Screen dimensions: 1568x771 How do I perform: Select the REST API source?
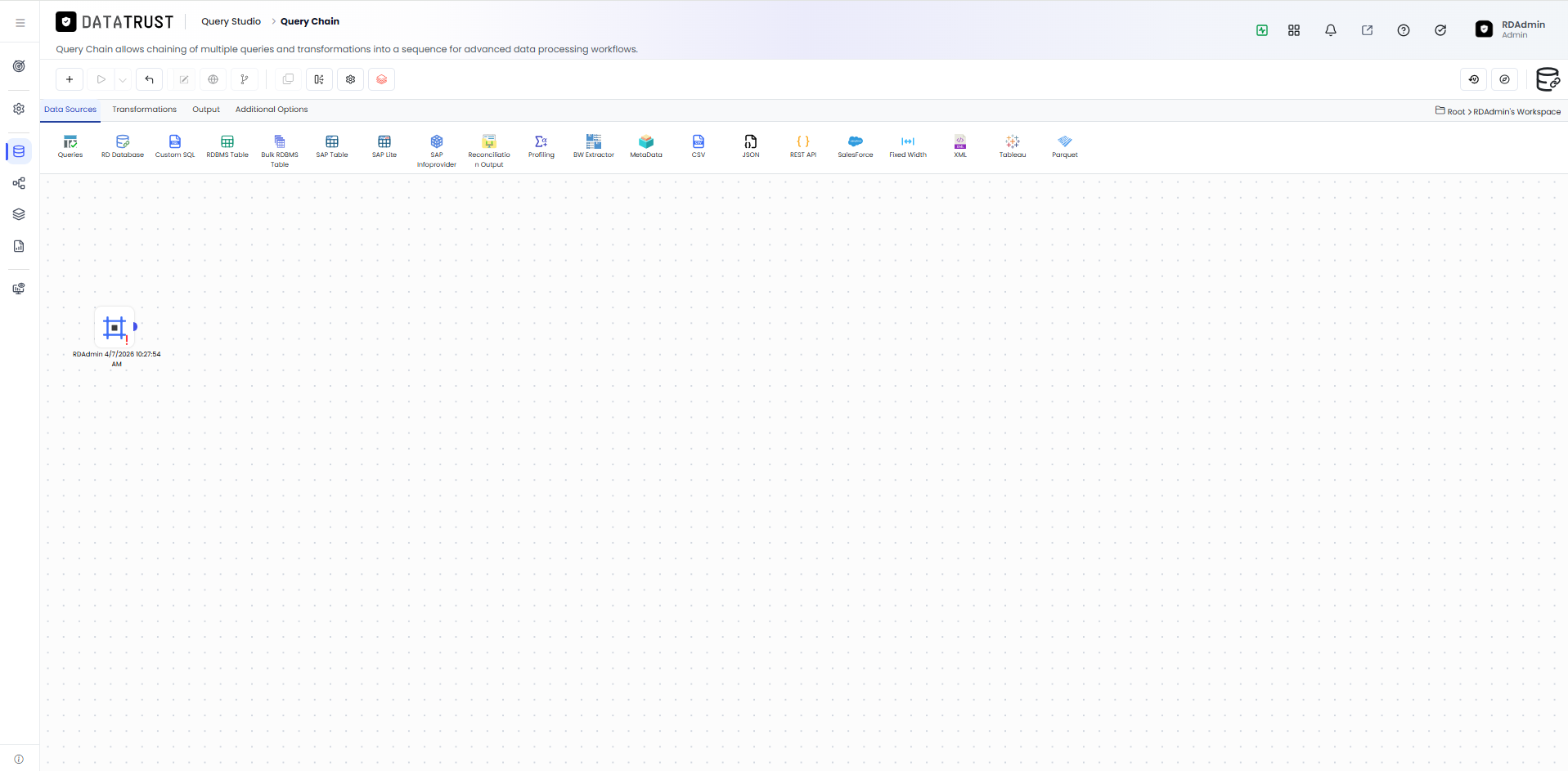[x=803, y=146]
